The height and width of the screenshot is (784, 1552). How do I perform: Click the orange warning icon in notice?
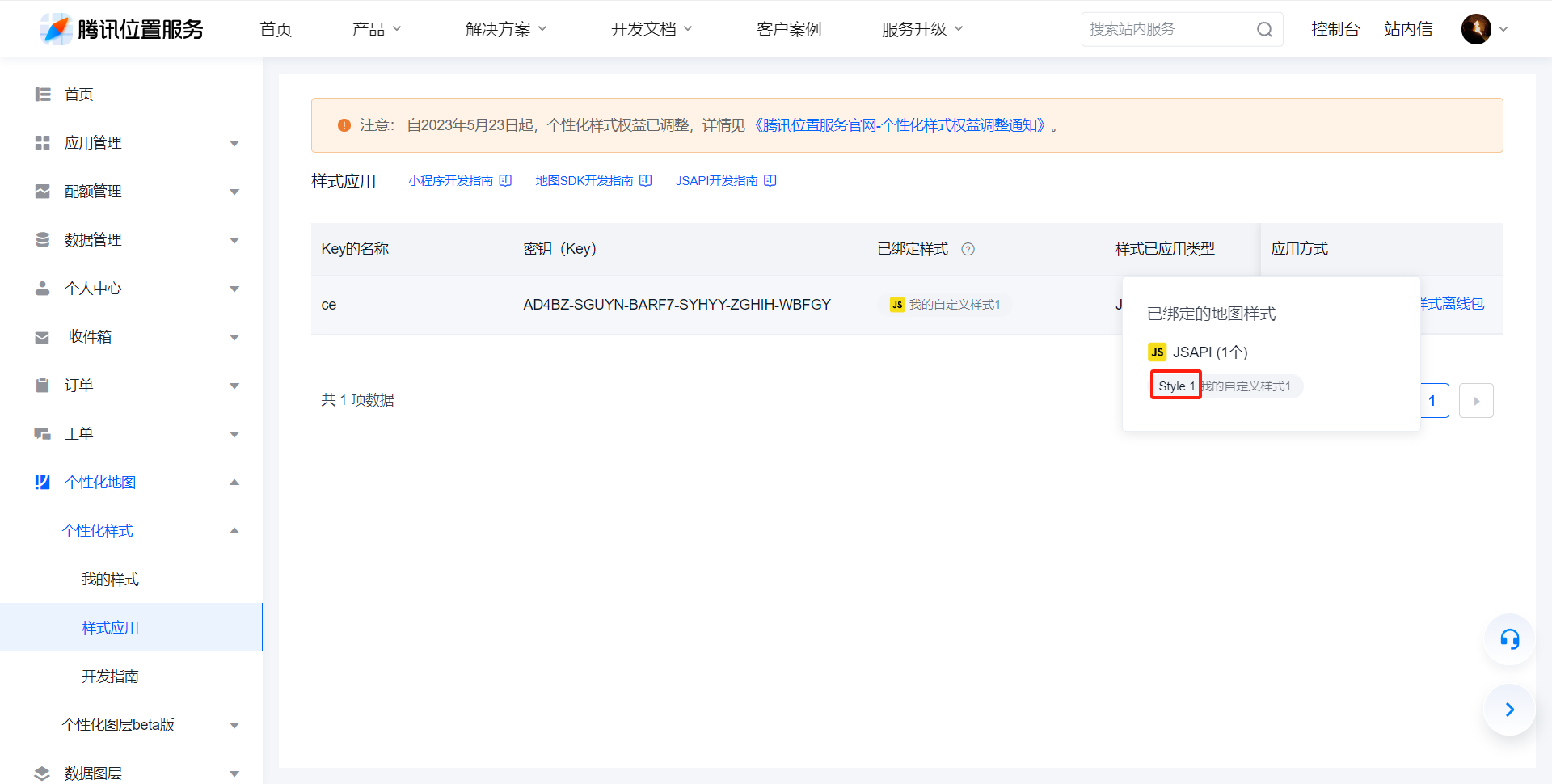pyautogui.click(x=344, y=125)
